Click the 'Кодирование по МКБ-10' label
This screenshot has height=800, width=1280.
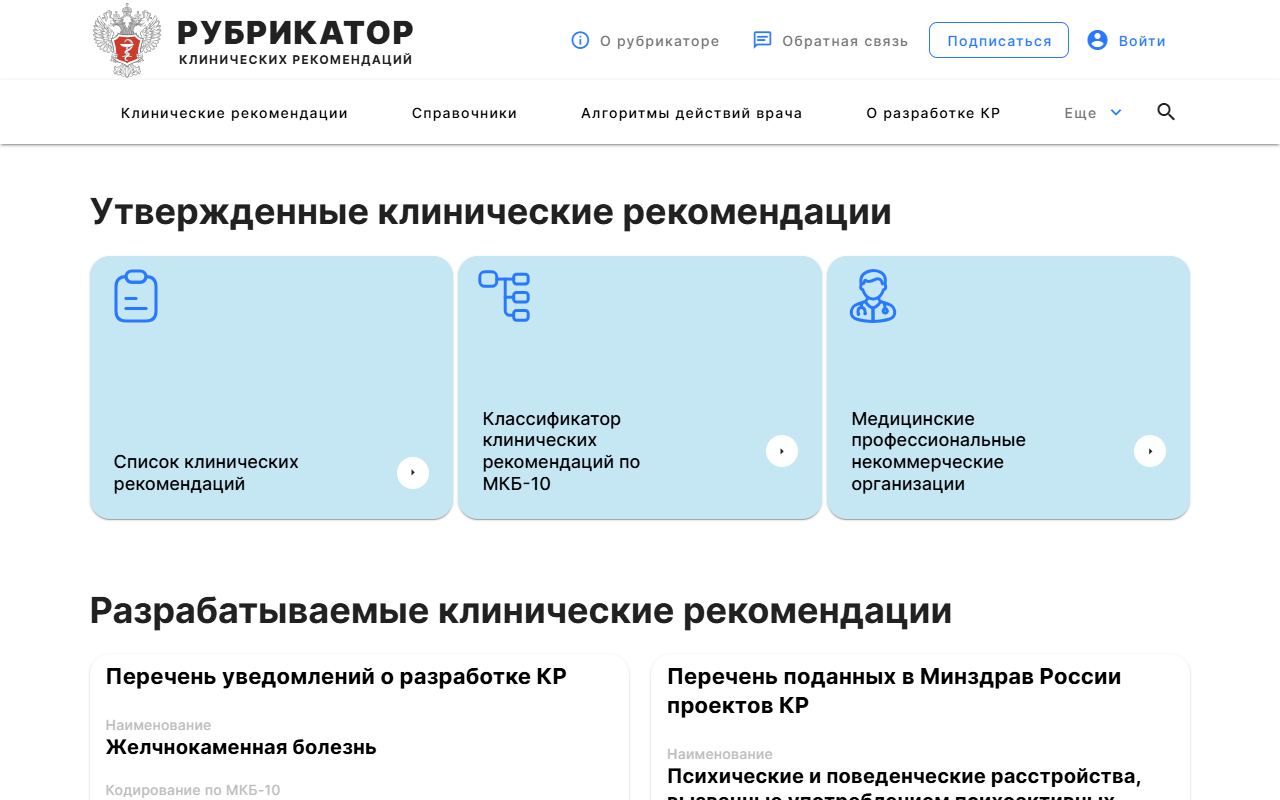193,790
